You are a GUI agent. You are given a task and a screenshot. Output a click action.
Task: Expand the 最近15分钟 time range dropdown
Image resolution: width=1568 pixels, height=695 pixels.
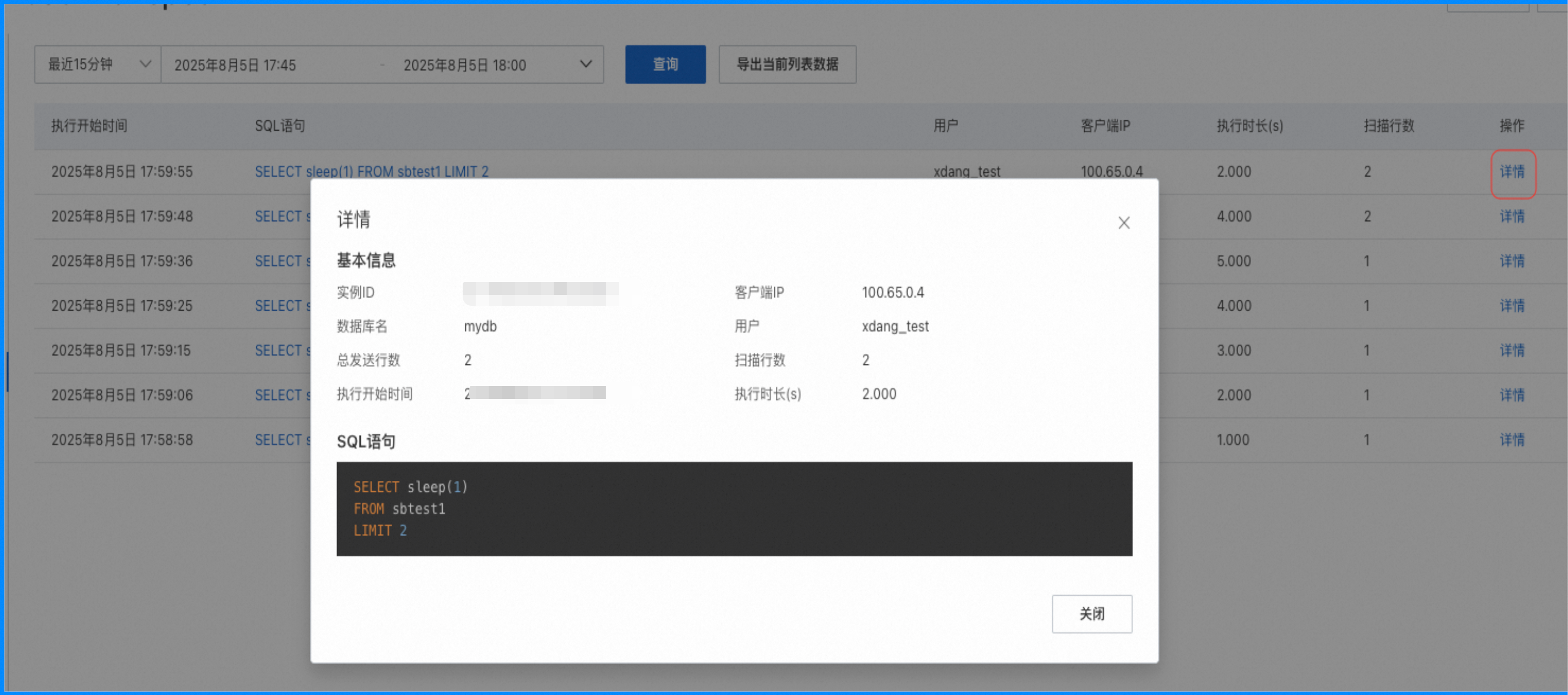[98, 65]
